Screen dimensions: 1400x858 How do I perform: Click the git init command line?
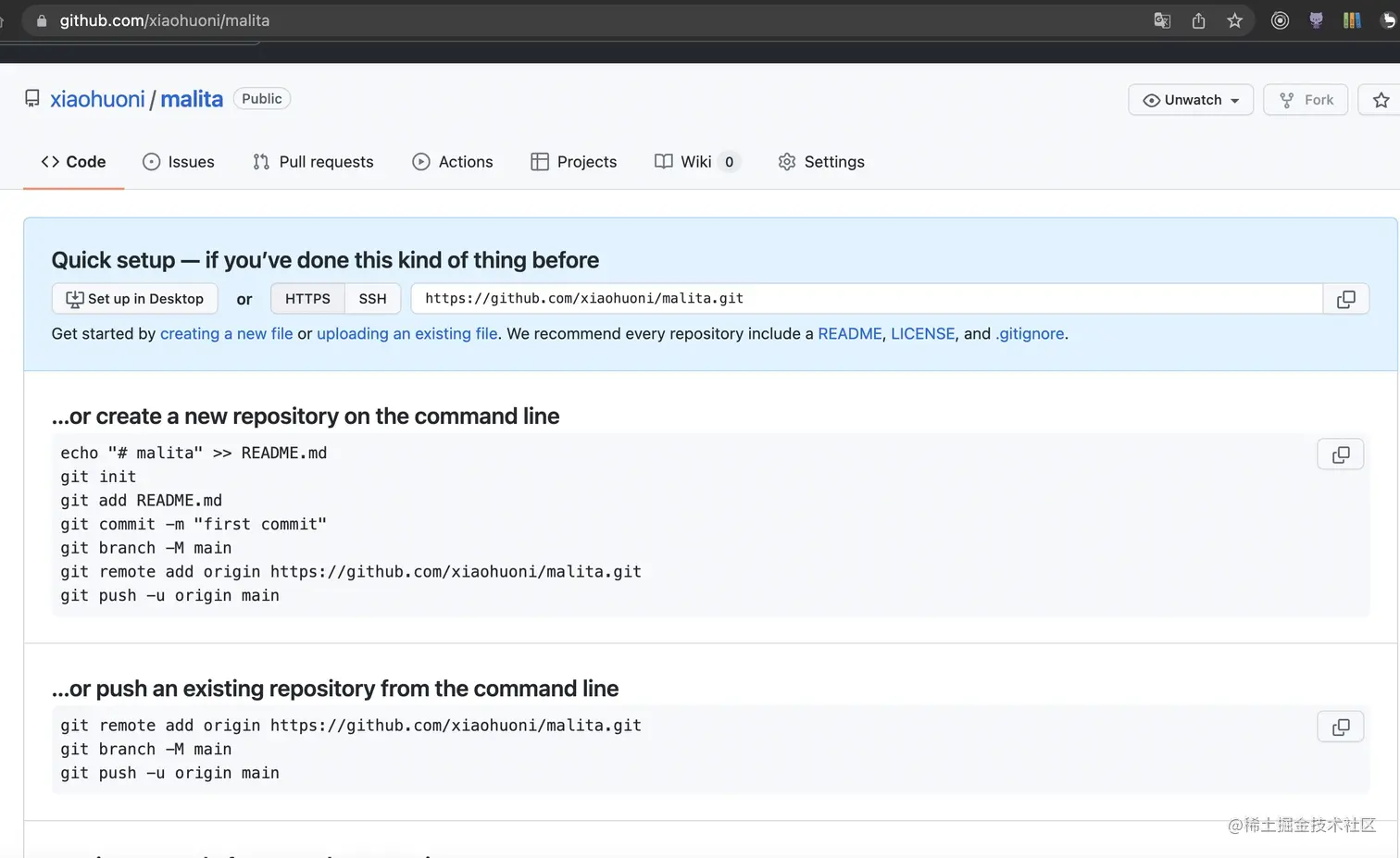pyautogui.click(x=98, y=477)
